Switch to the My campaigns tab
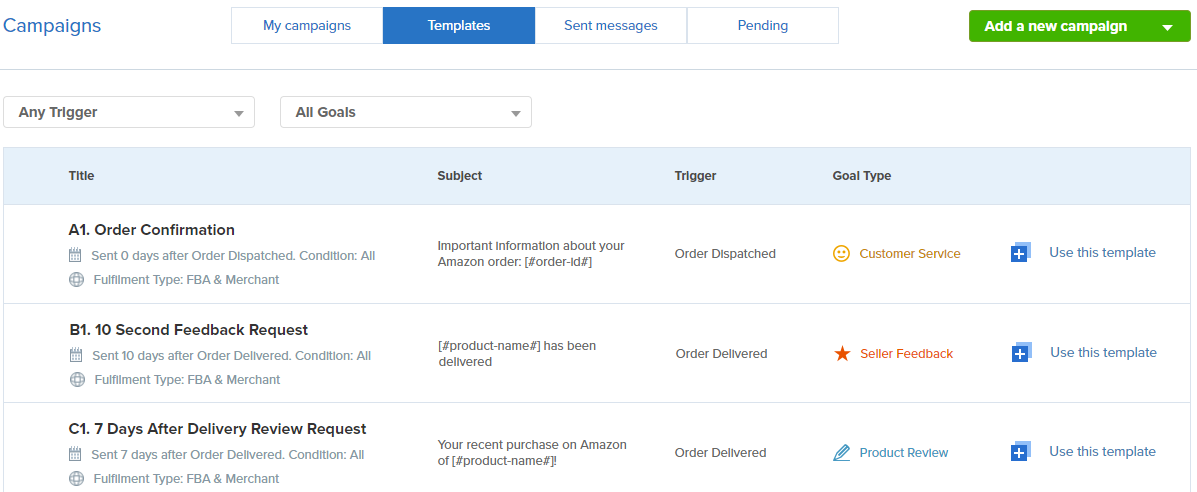The height and width of the screenshot is (492, 1197). coord(307,26)
